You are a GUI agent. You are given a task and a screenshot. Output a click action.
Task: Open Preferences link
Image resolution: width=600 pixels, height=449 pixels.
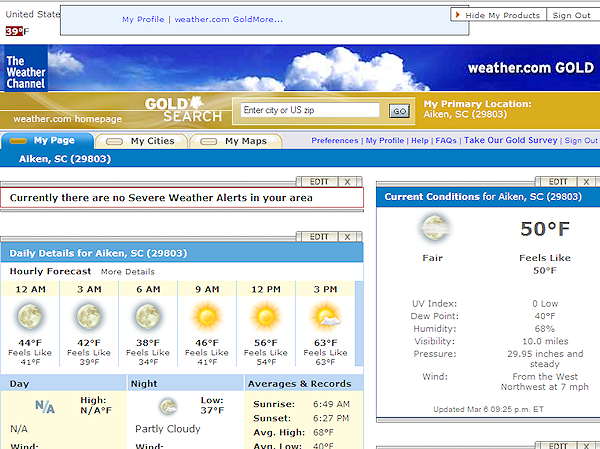pos(335,140)
